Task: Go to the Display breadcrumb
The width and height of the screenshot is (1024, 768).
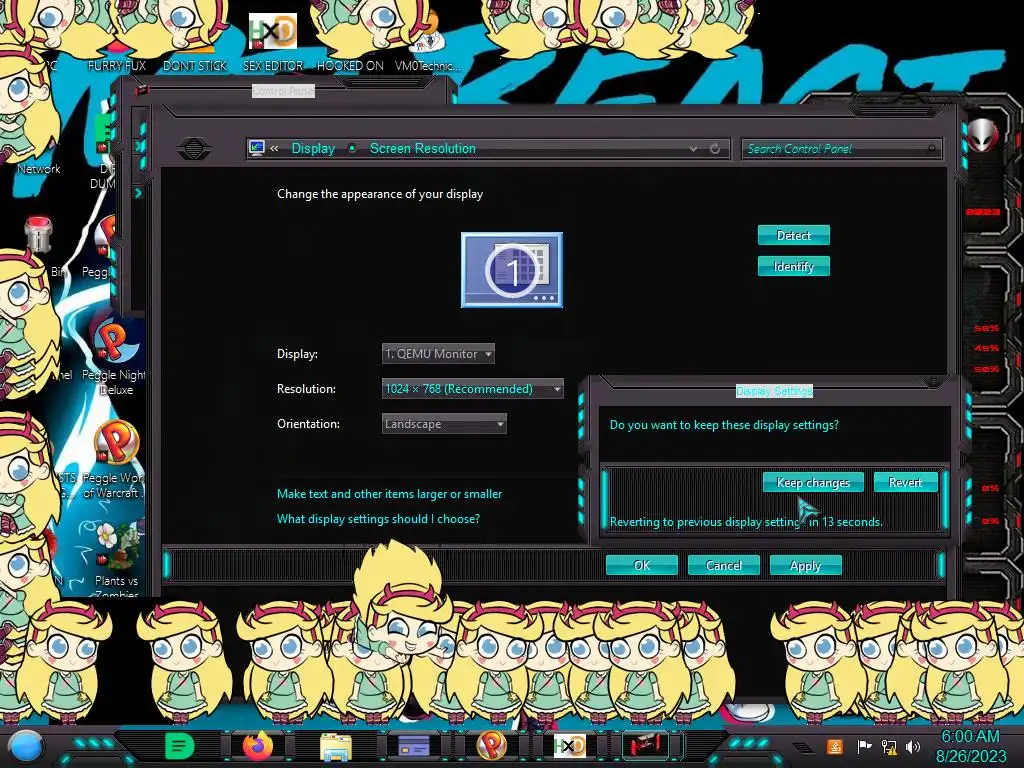Action: pyautogui.click(x=313, y=148)
